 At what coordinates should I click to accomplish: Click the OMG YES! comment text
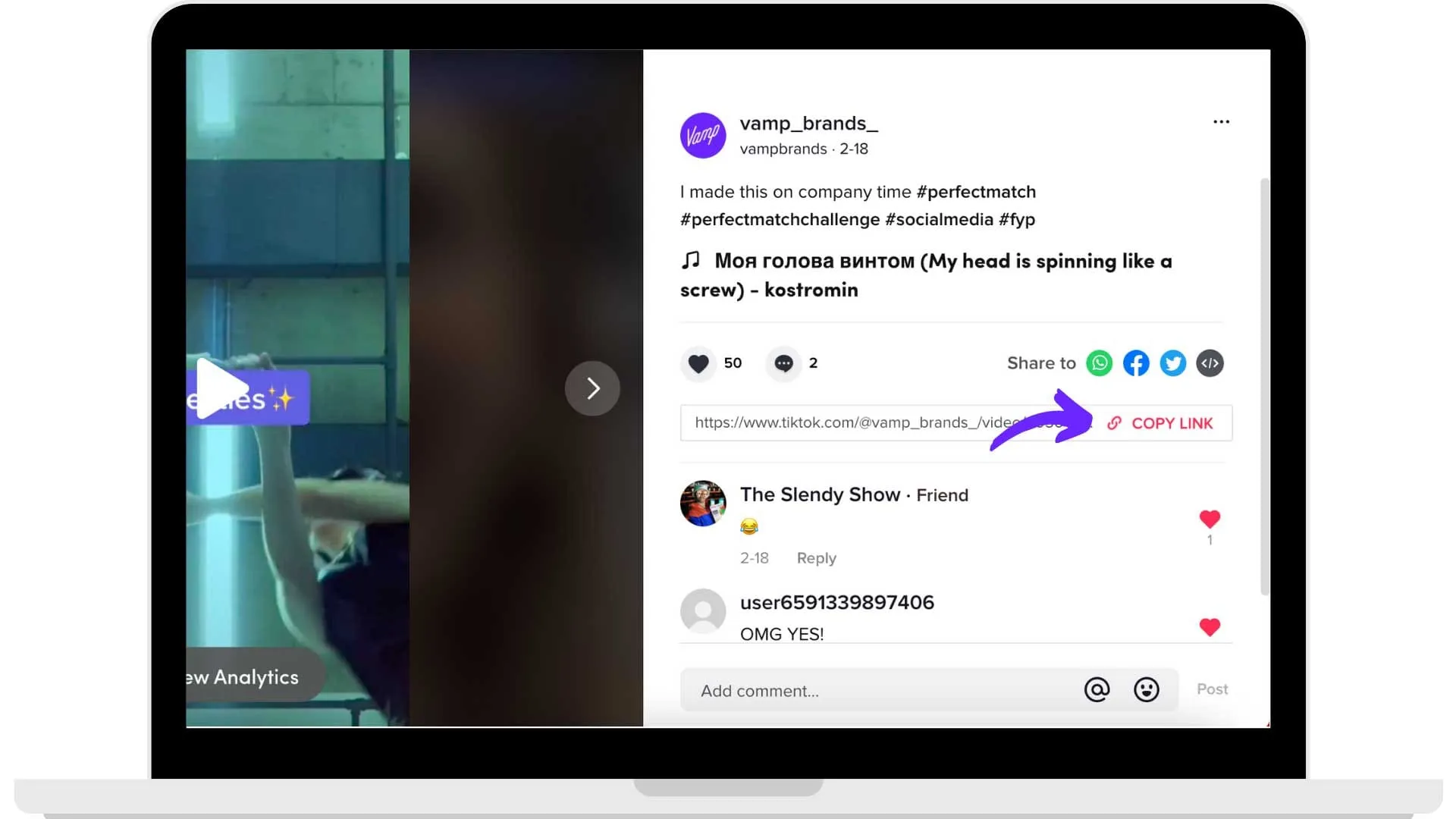(782, 634)
